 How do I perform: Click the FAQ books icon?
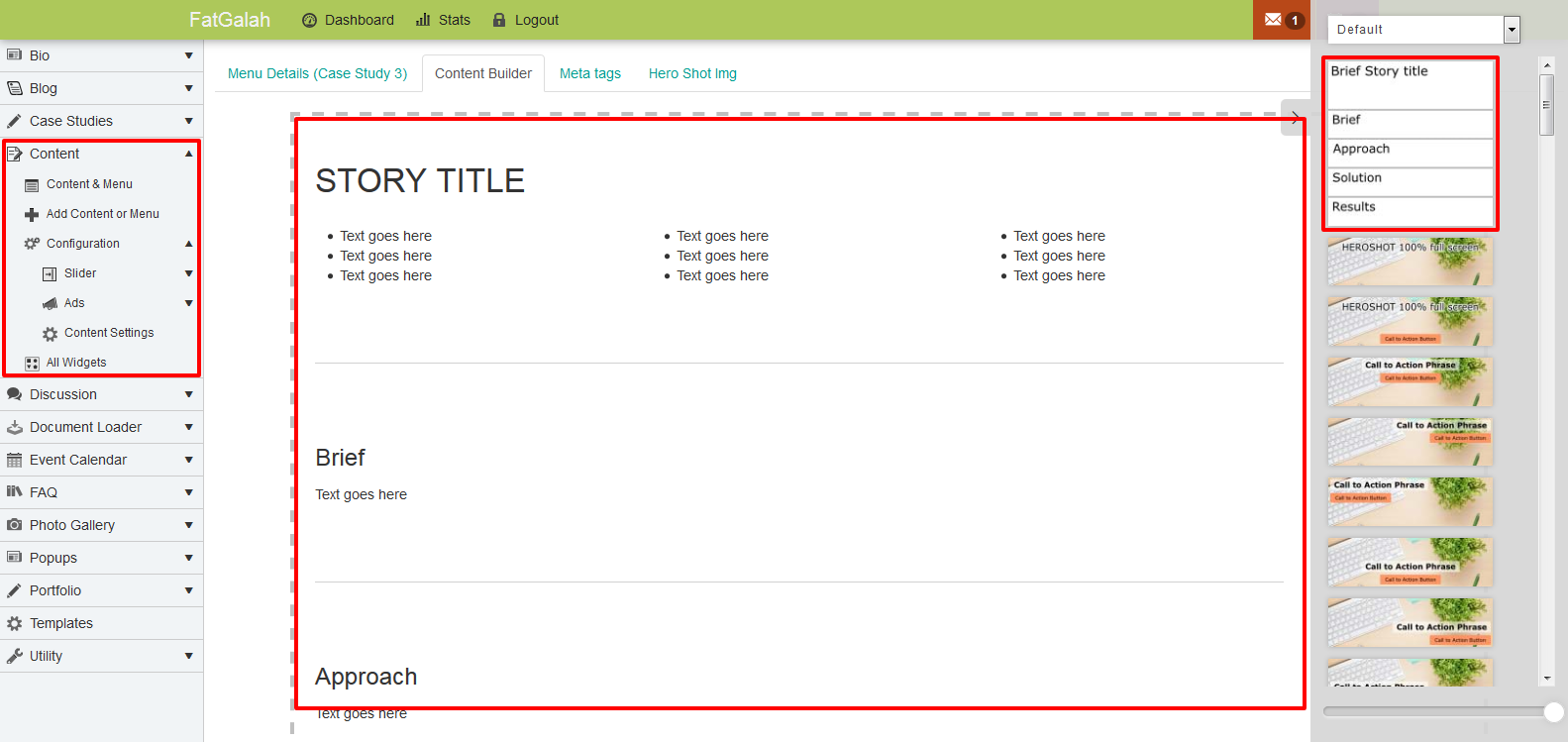14,491
